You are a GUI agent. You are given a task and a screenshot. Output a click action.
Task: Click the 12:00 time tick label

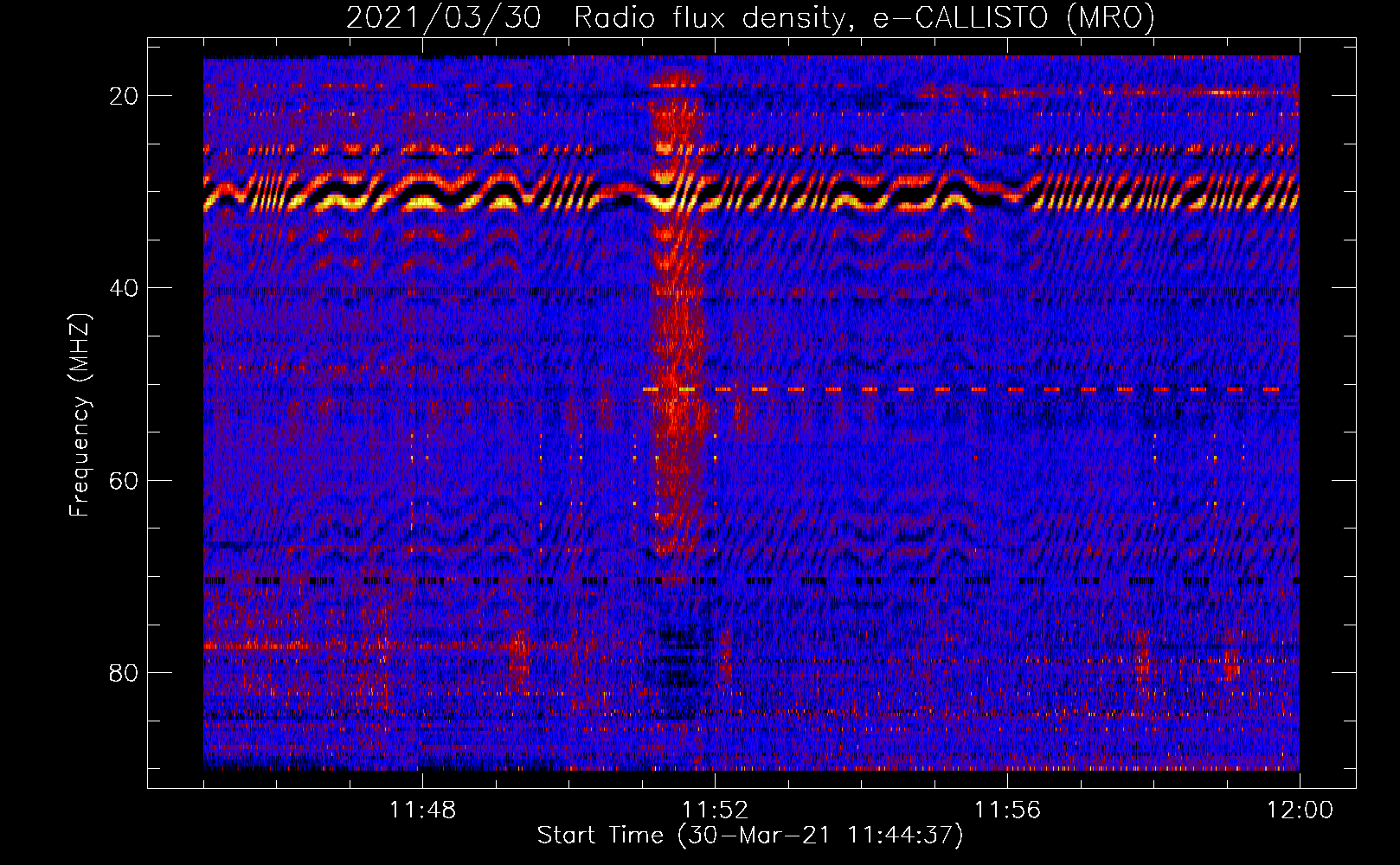coord(1300,810)
